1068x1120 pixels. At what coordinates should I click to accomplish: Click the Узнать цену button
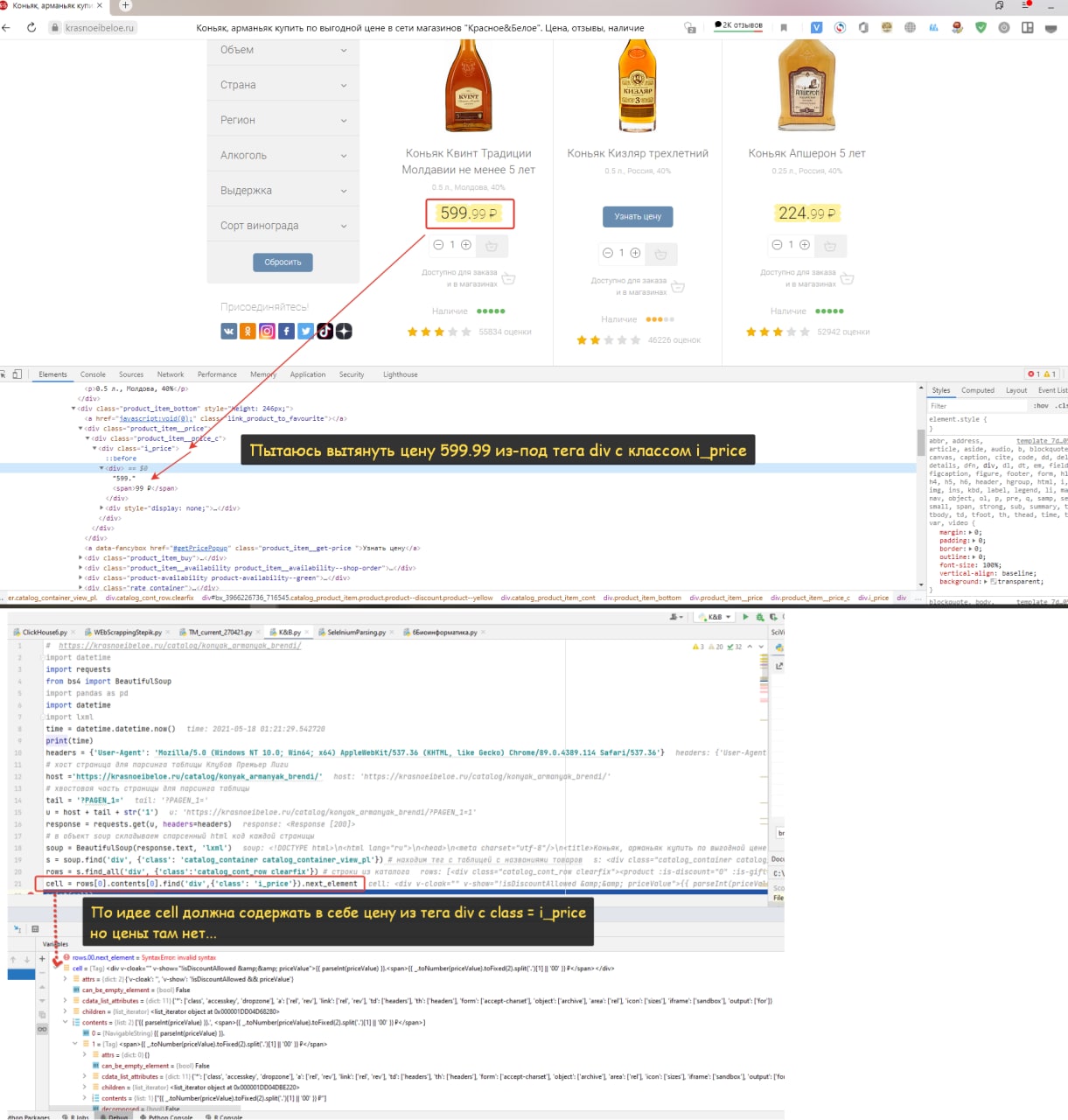pyautogui.click(x=638, y=216)
